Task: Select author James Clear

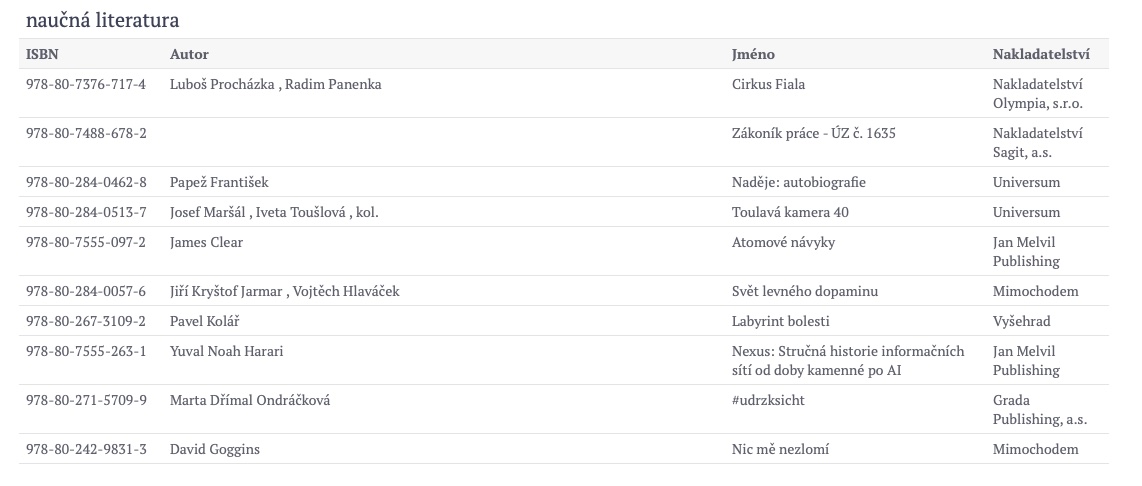Action: (207, 243)
